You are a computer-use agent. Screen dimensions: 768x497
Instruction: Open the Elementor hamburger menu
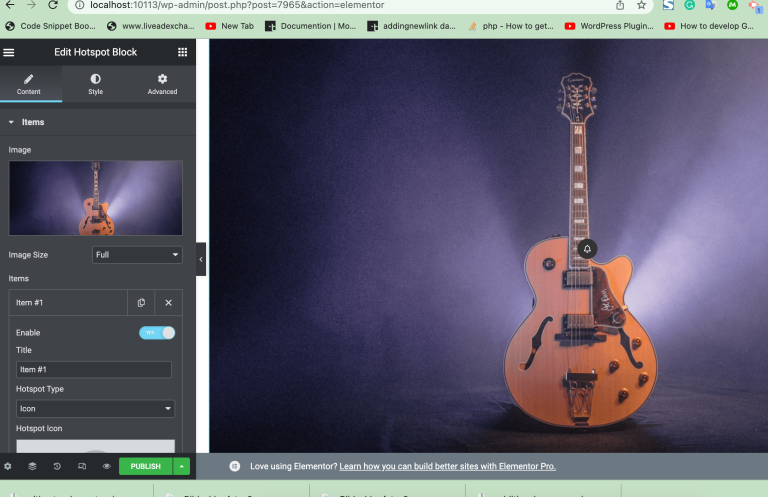(x=9, y=52)
